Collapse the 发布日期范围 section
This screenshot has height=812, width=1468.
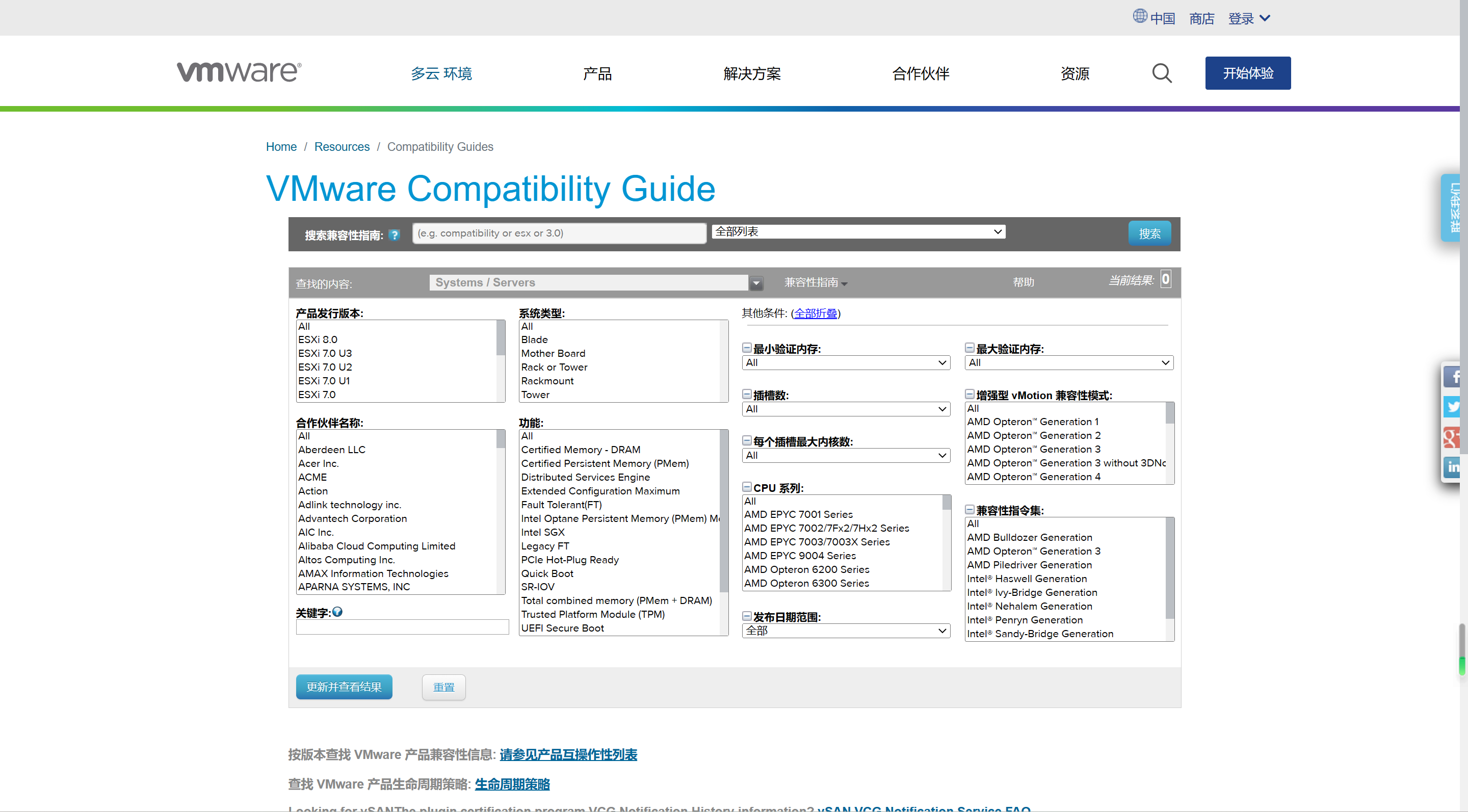point(747,616)
